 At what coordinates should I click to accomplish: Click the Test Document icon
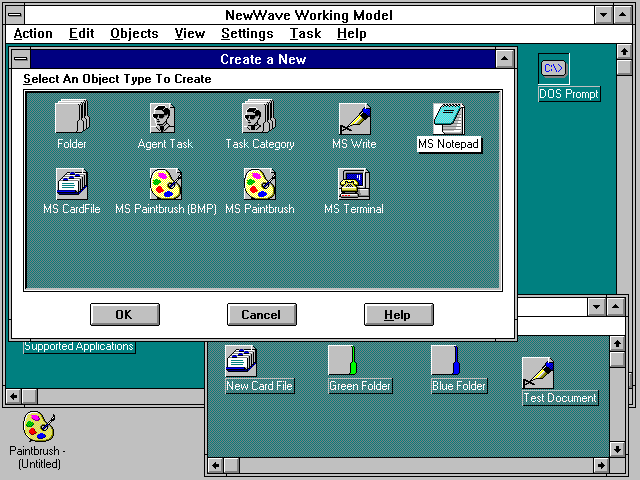[537, 373]
